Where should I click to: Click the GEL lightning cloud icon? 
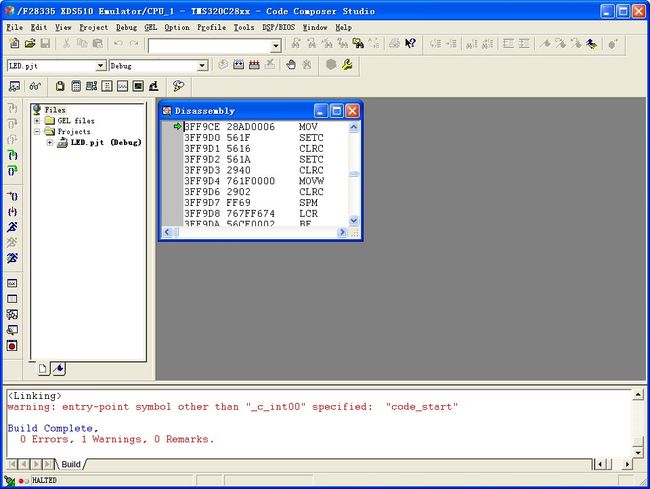[x=178, y=86]
